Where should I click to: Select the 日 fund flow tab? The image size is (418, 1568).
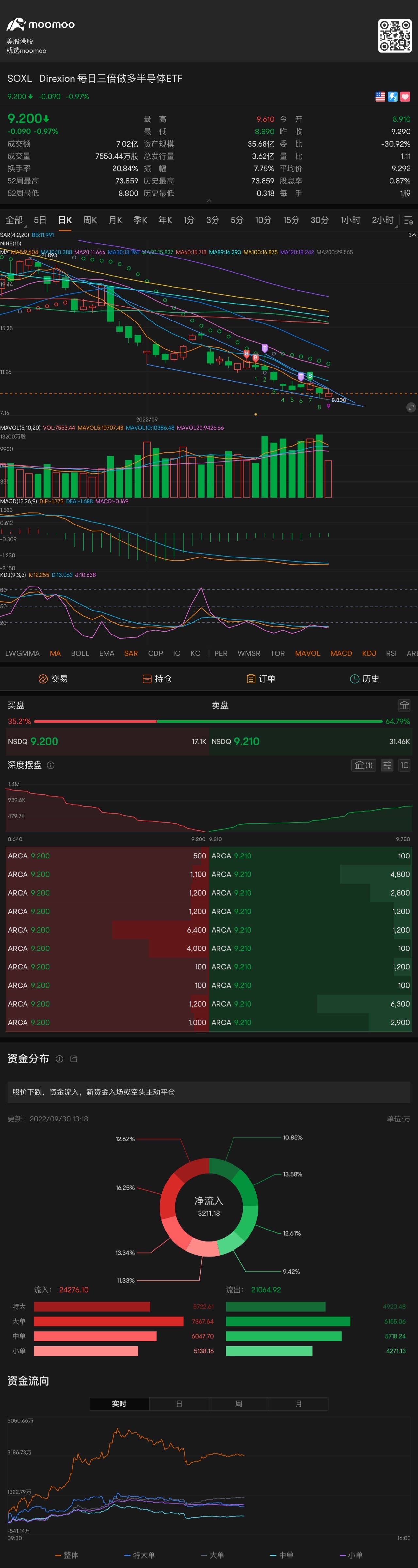pos(179,1403)
